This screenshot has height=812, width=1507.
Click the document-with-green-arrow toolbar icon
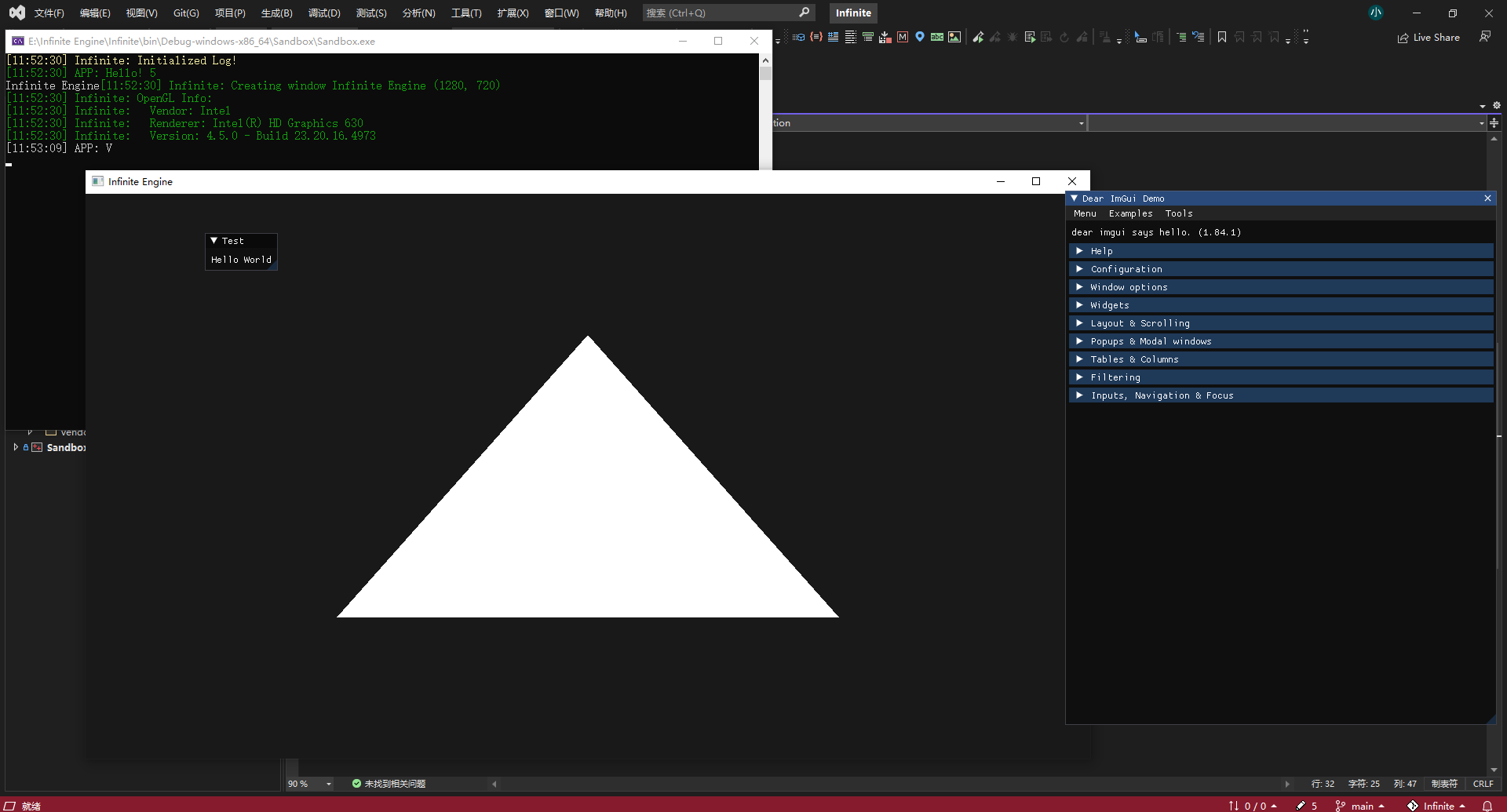(x=1030, y=37)
